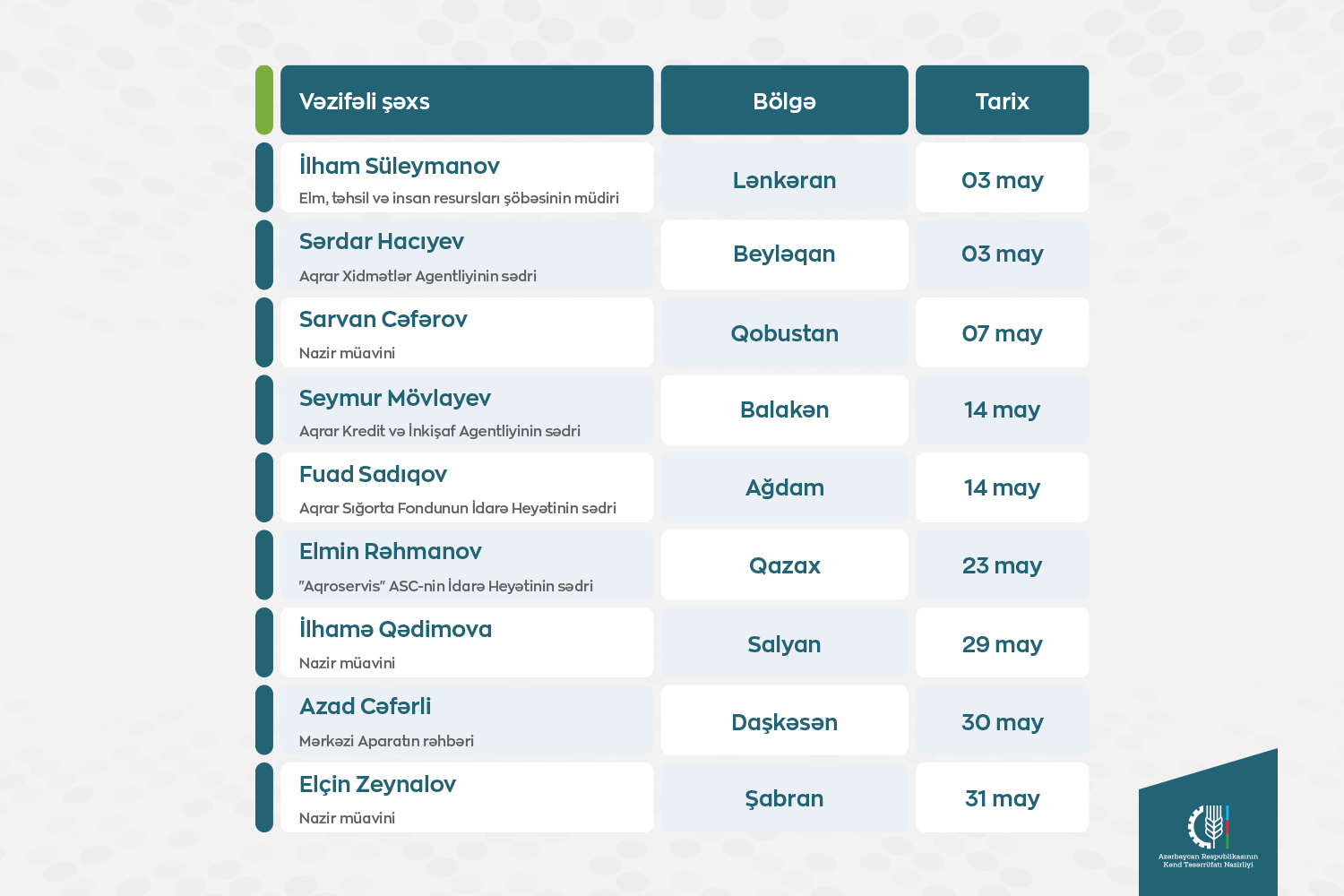Click the Seymur Mövlayev entry
This screenshot has width=1344, height=896.
pyautogui.click(x=467, y=409)
